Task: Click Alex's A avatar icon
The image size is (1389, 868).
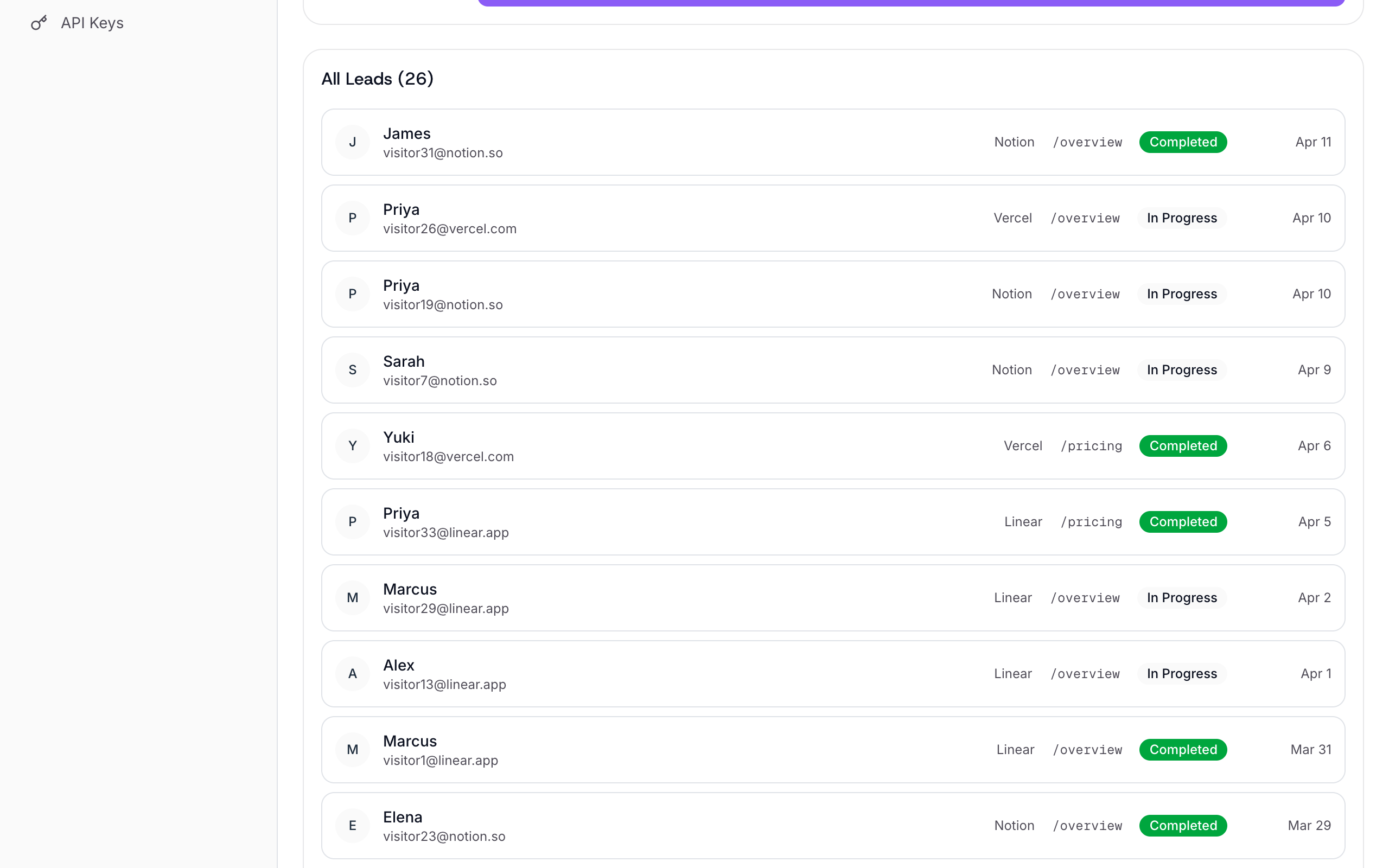Action: (353, 674)
